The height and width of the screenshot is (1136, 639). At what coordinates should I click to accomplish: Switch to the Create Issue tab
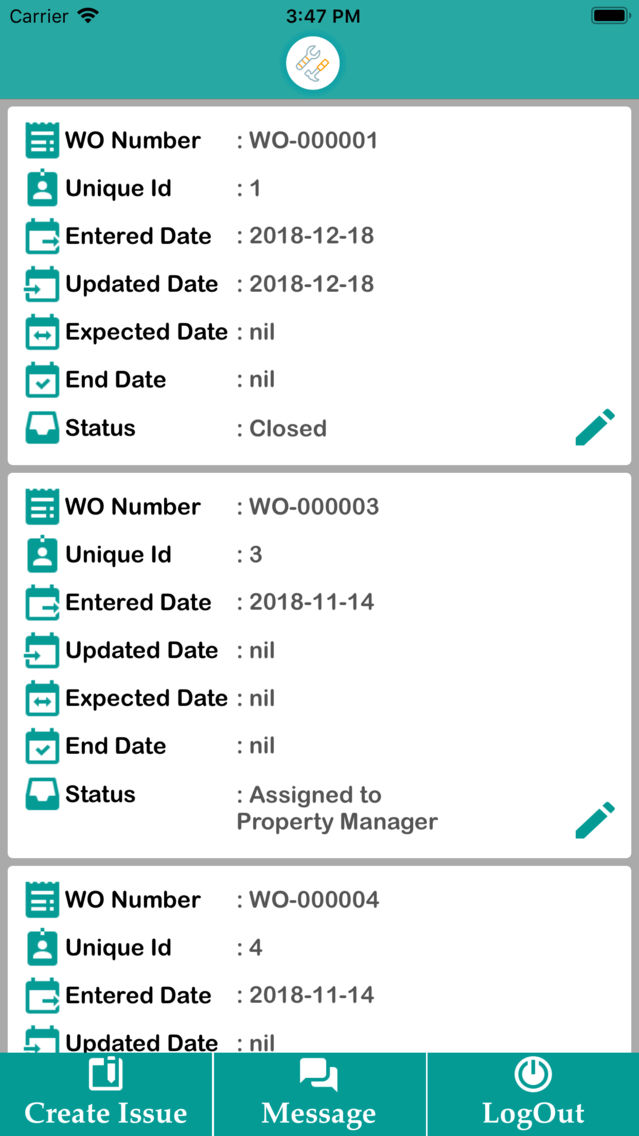coord(106,1093)
